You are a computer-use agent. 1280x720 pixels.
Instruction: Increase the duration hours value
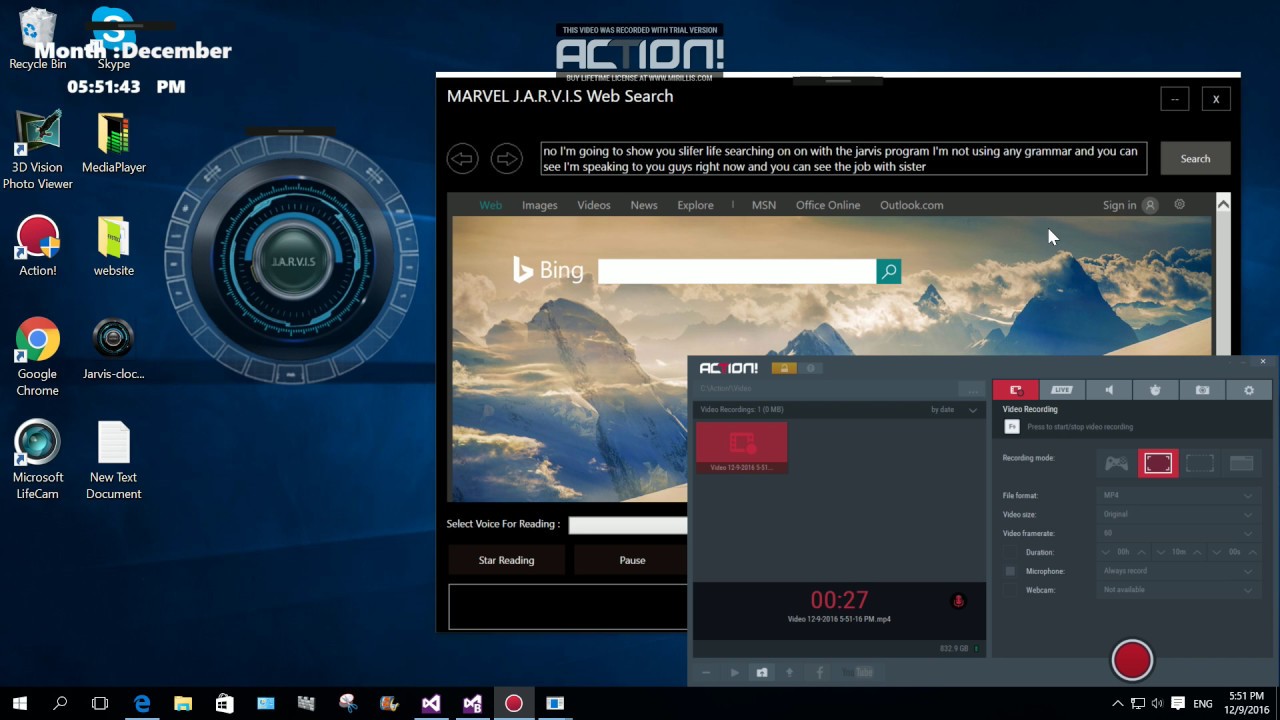1142,552
